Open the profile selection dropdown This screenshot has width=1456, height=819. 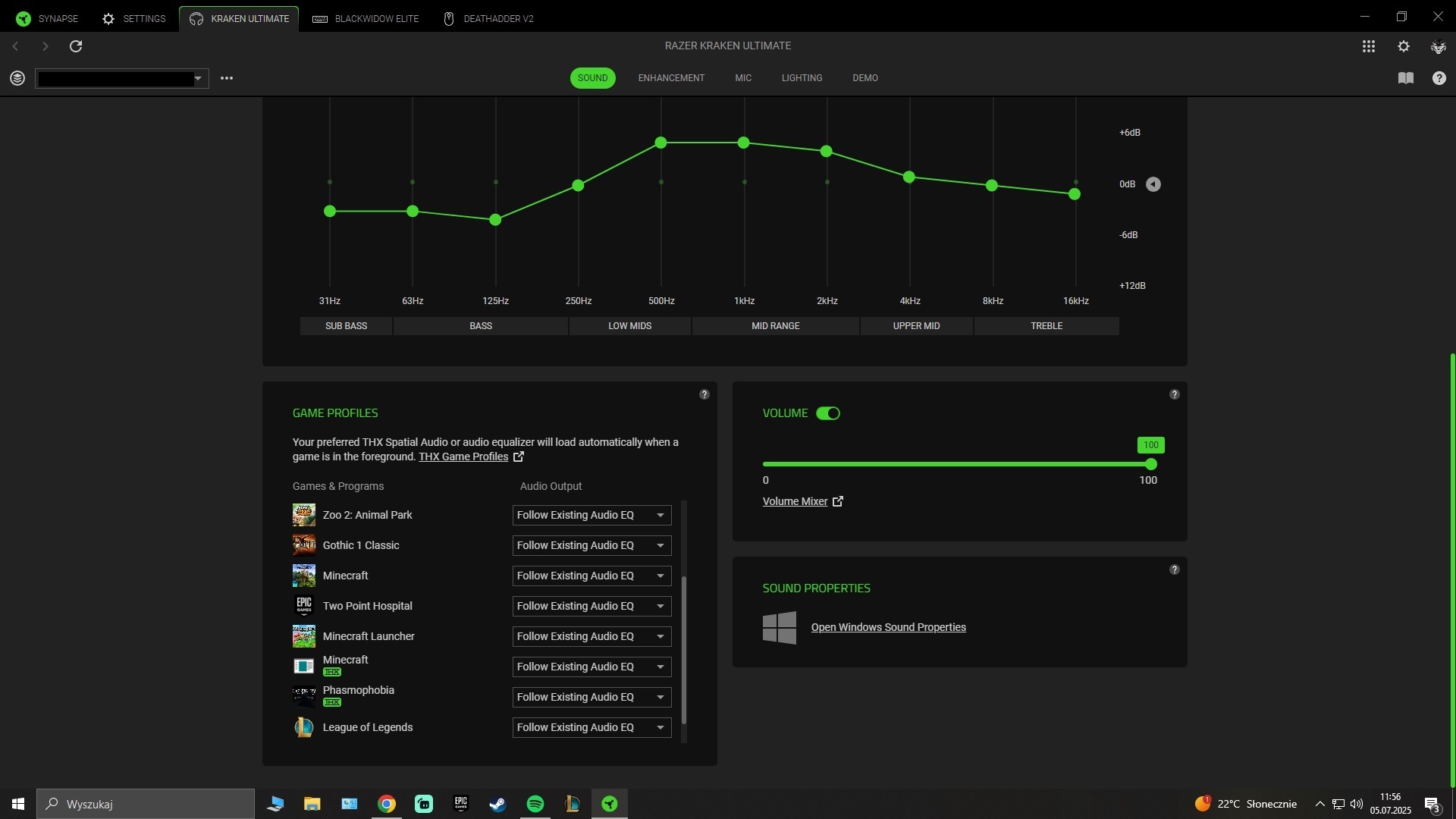(121, 78)
